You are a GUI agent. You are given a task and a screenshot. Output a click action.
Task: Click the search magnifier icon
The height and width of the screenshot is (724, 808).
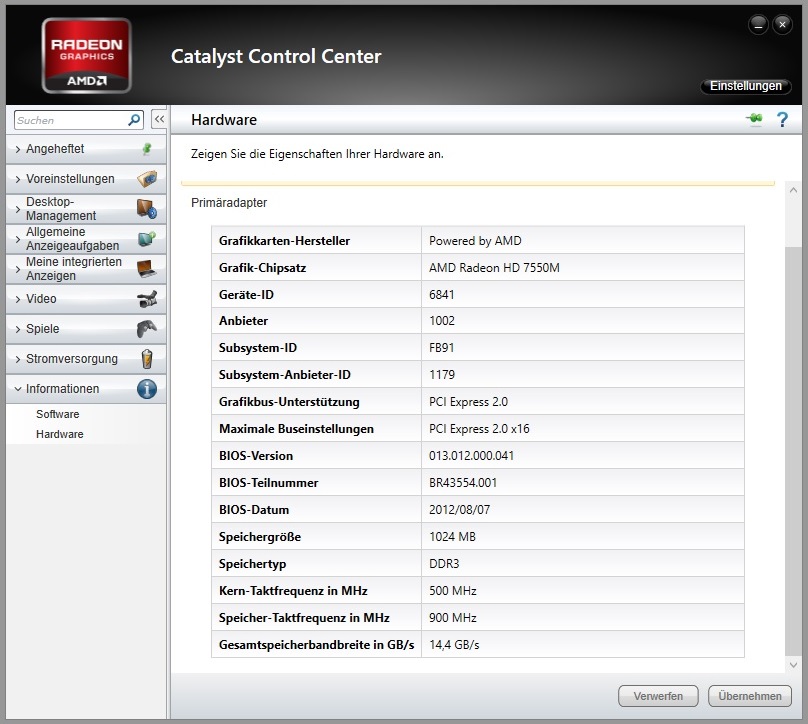pos(134,120)
